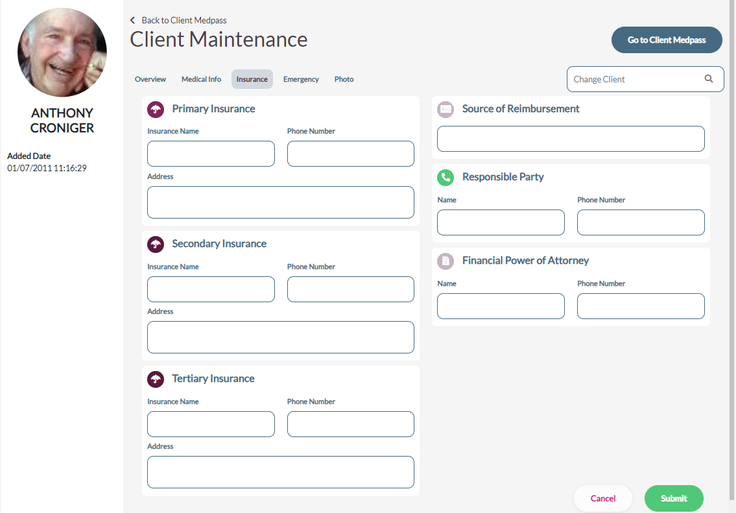Click the Responsible Party phone icon
This screenshot has width=736, height=513.
445,177
